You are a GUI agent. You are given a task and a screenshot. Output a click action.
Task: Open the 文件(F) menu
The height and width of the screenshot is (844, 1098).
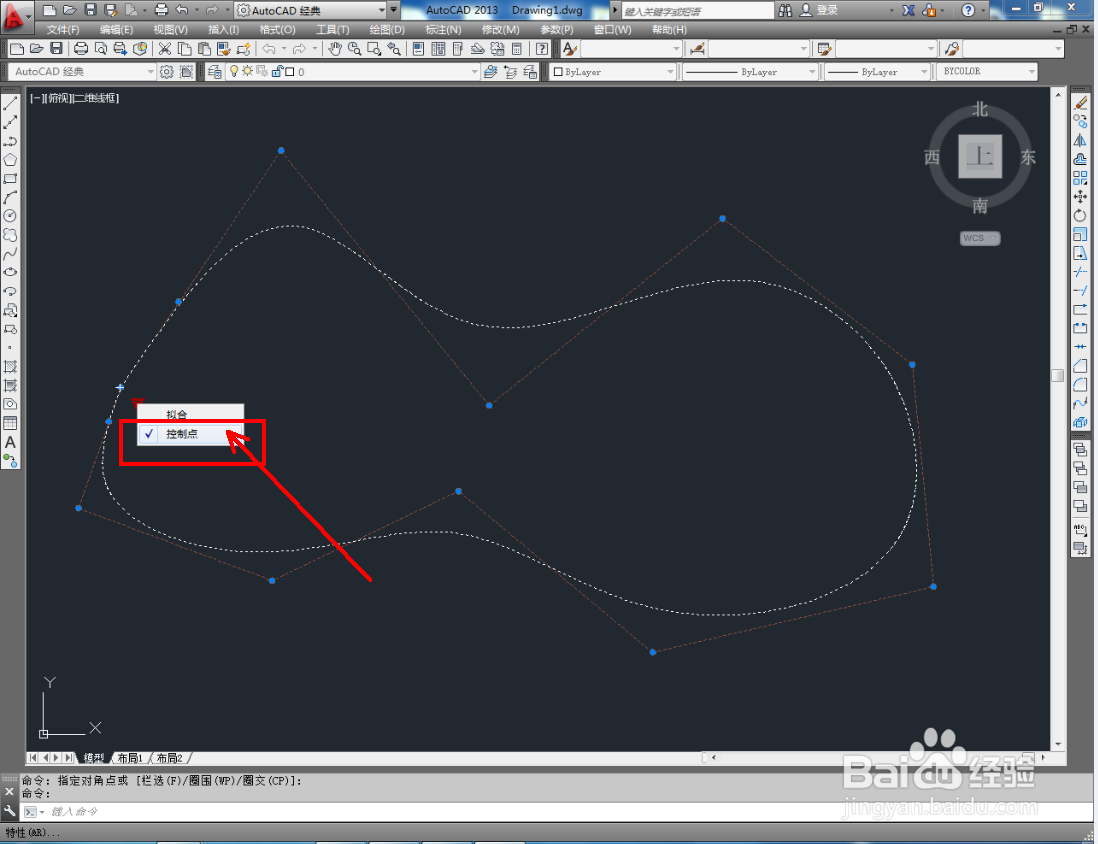pos(63,30)
